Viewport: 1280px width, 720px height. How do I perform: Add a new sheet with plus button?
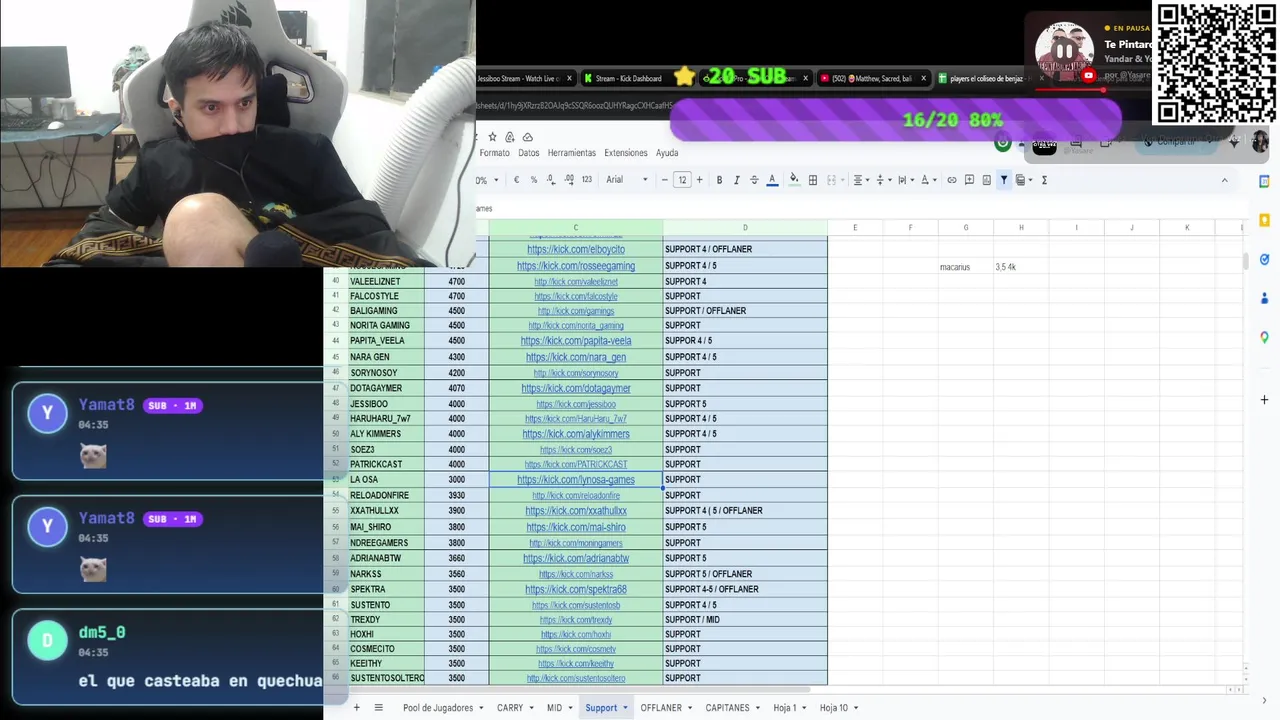pyautogui.click(x=356, y=708)
